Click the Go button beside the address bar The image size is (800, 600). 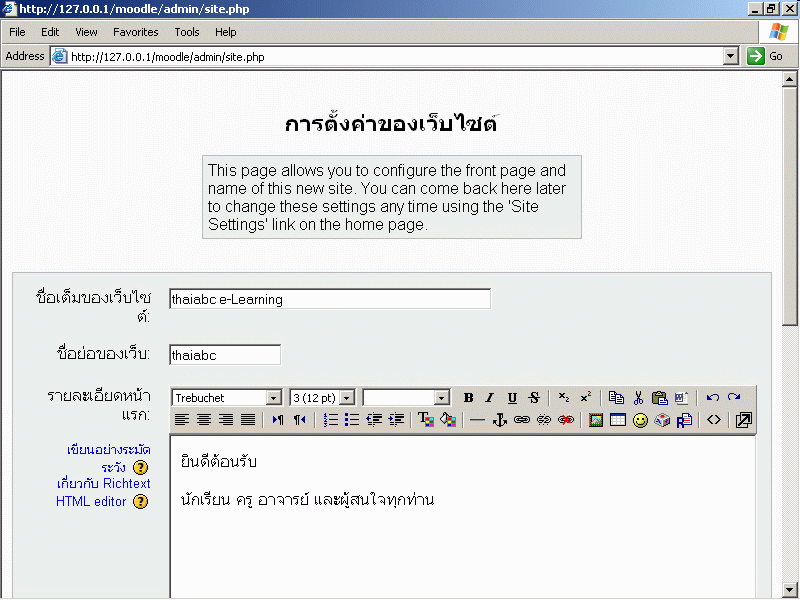pos(765,57)
